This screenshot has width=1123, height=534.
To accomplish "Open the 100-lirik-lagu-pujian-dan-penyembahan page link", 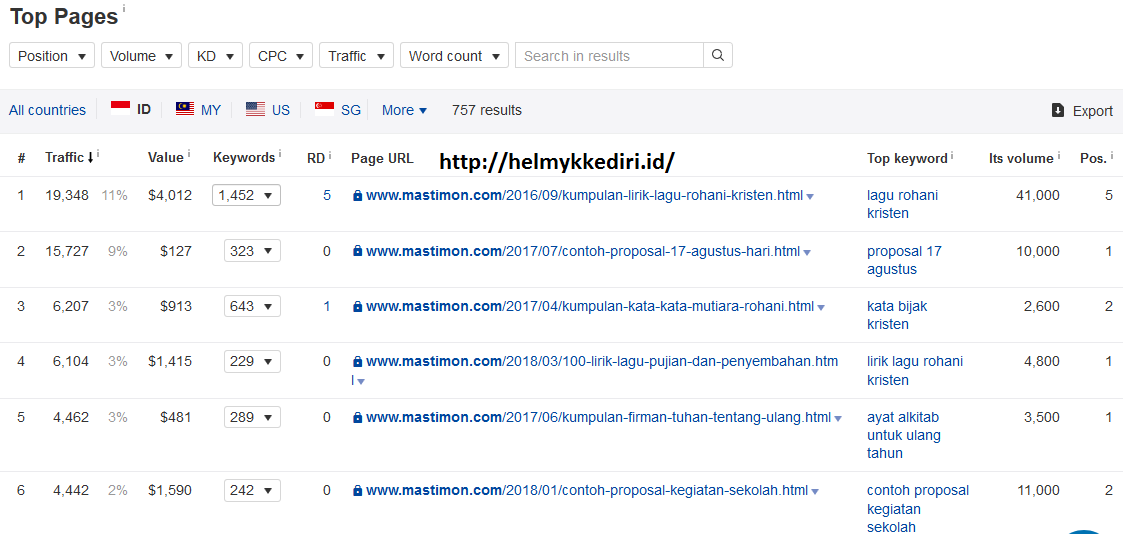I will [x=594, y=371].
